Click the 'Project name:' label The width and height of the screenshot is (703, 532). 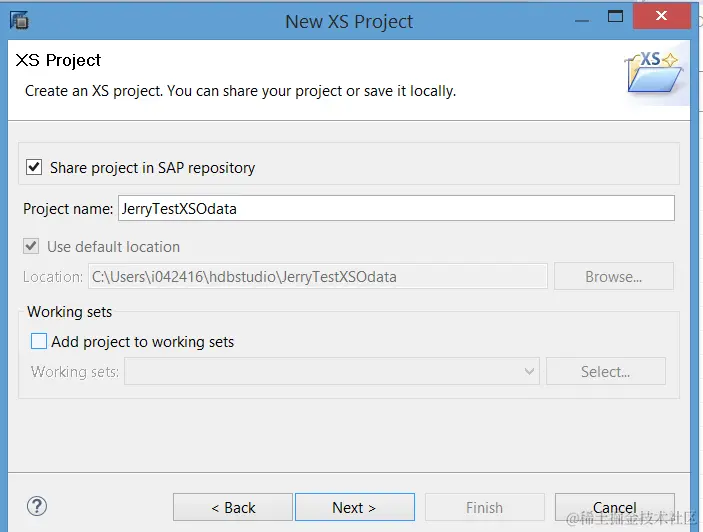68,208
